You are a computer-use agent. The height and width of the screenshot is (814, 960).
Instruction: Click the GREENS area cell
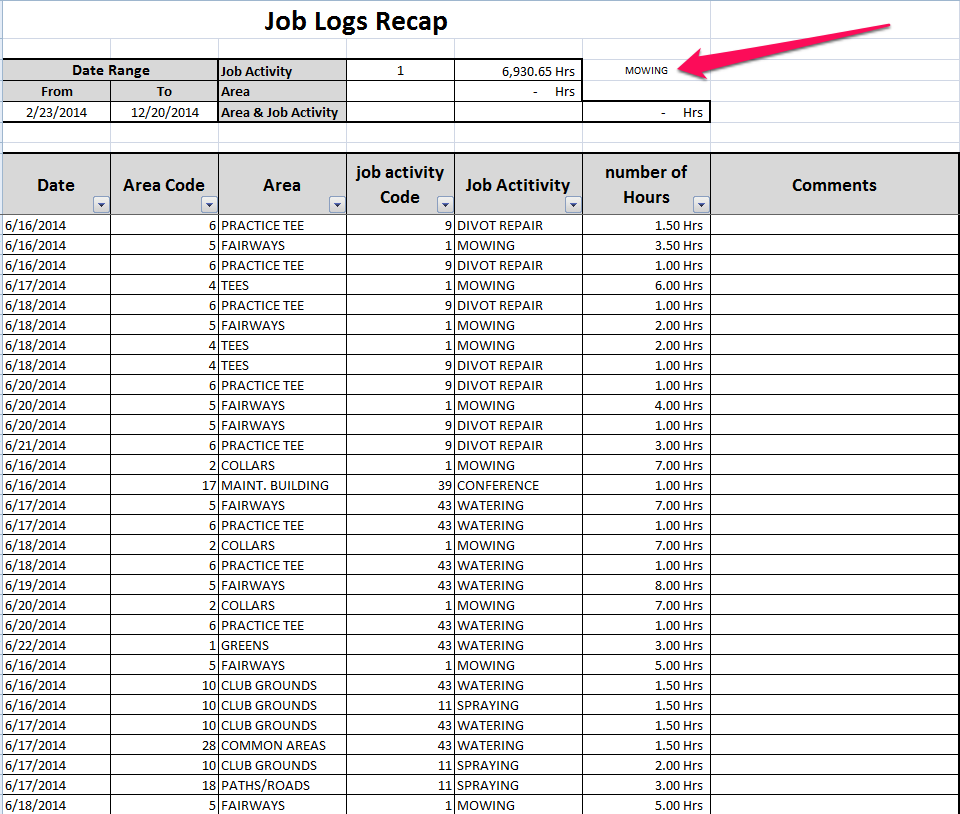pyautogui.click(x=282, y=645)
